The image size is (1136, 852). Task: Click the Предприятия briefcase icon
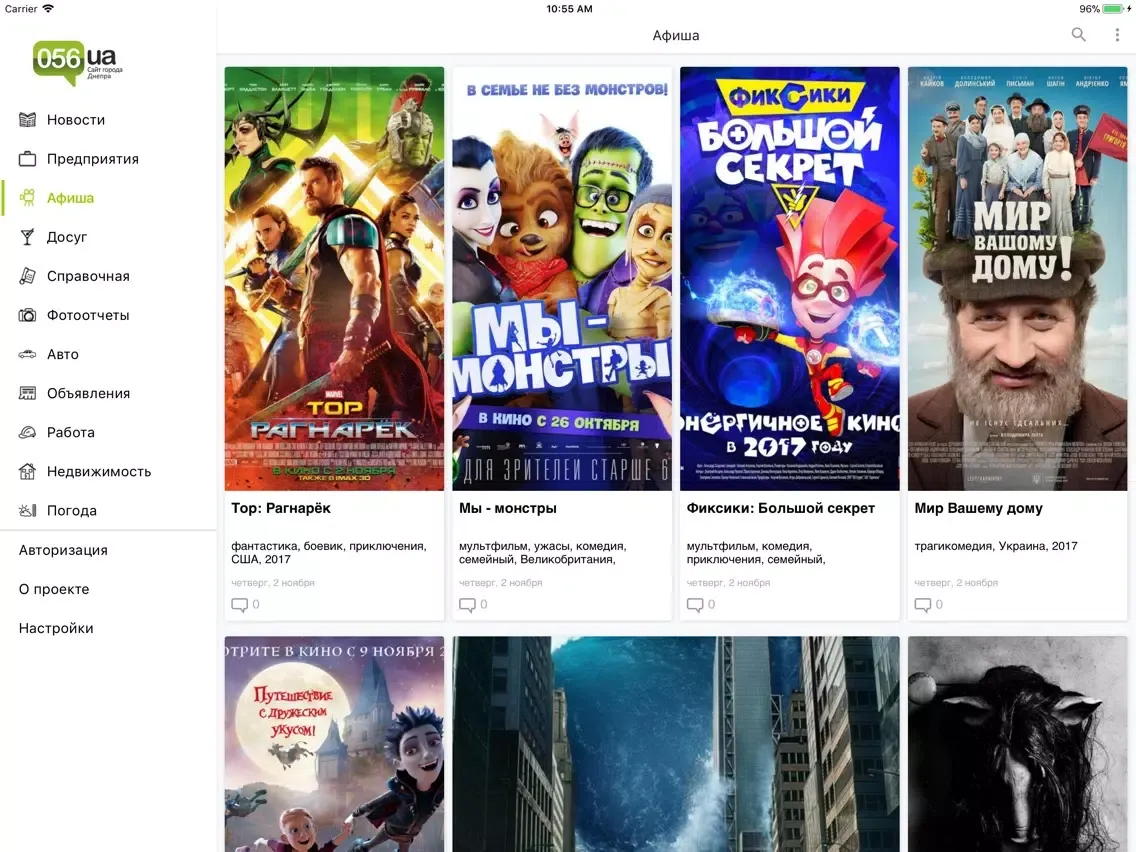28,159
